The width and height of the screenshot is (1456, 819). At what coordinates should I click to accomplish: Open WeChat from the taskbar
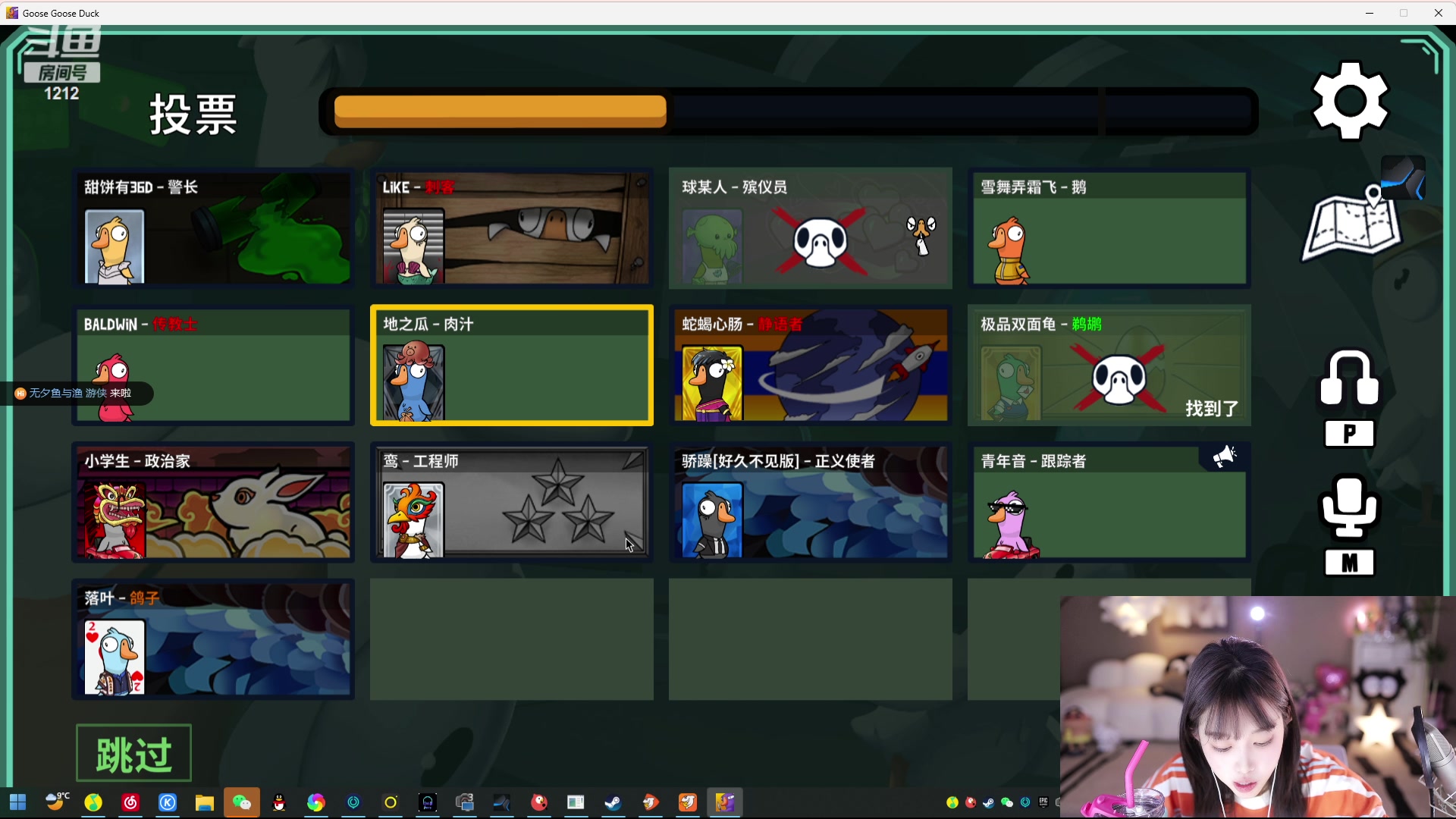(x=242, y=802)
